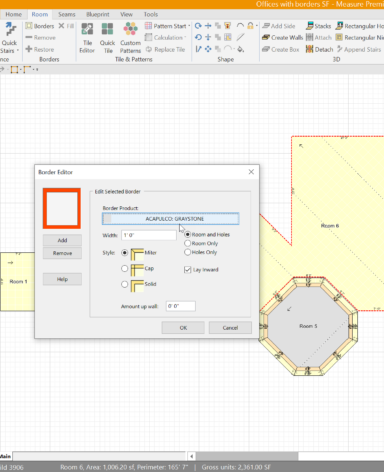
Task: Click the Borders button in the ribbon
Action: 40,26
